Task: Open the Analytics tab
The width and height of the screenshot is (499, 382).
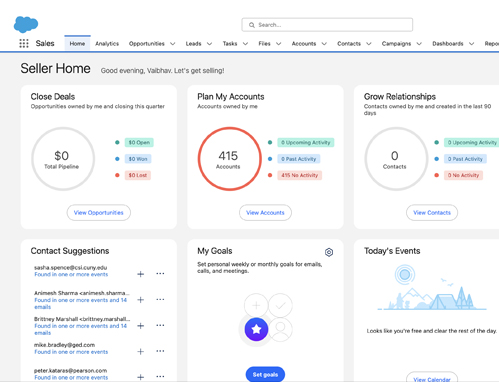Action: pyautogui.click(x=107, y=44)
